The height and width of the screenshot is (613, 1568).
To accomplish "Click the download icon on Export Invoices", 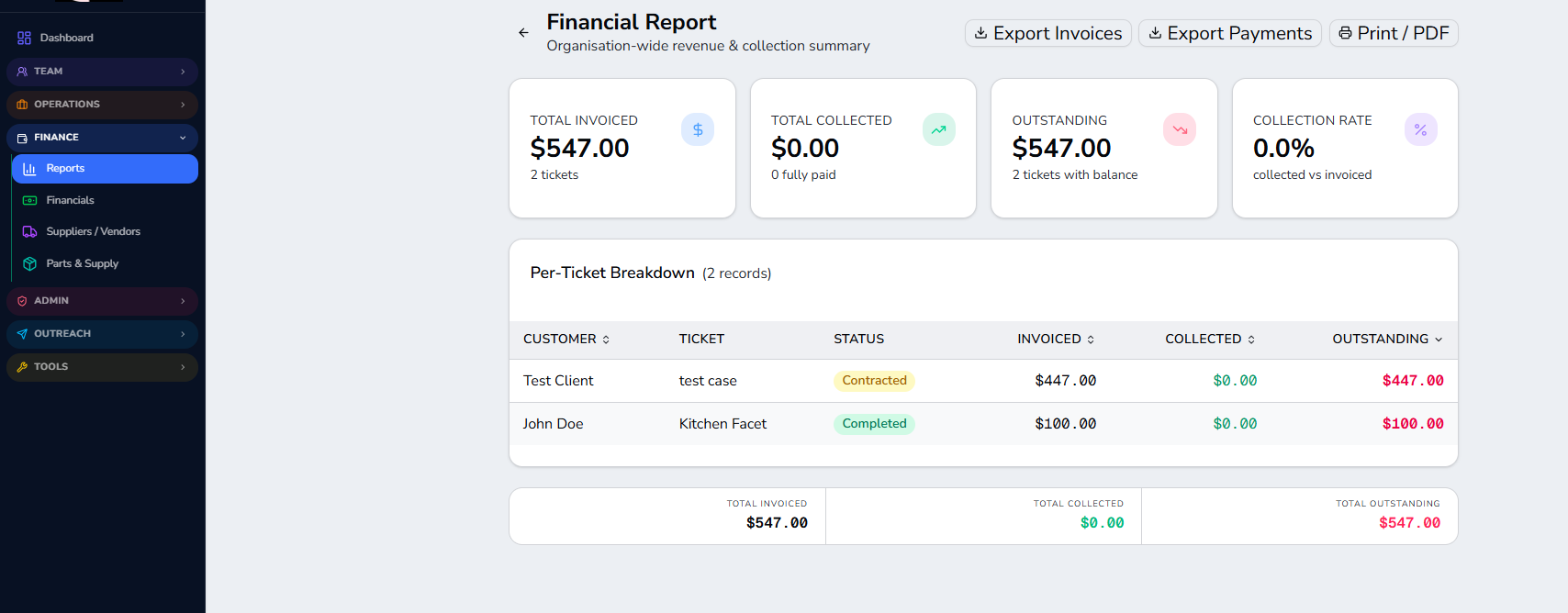I will coord(980,33).
